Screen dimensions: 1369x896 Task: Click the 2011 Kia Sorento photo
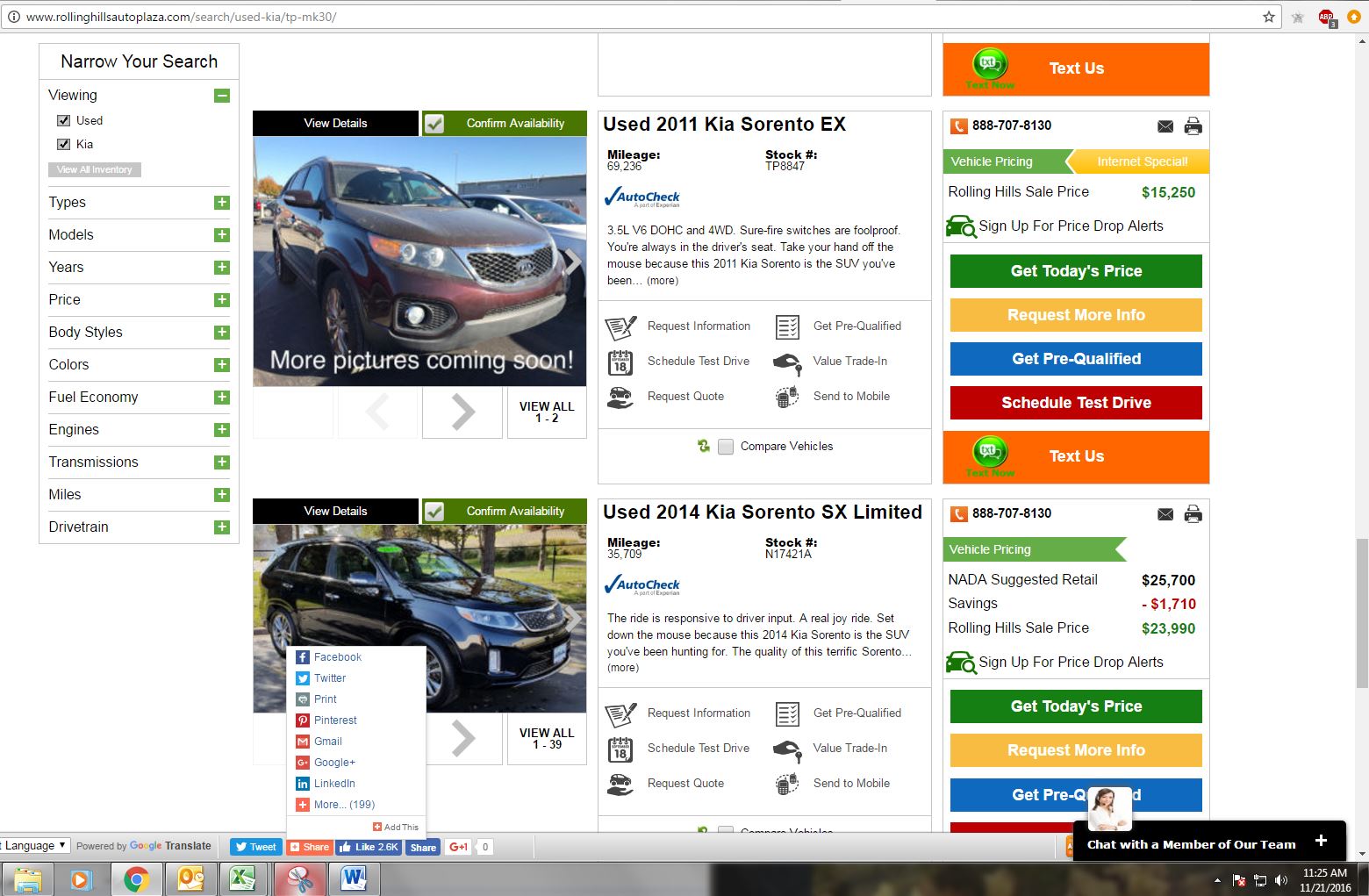click(x=419, y=262)
